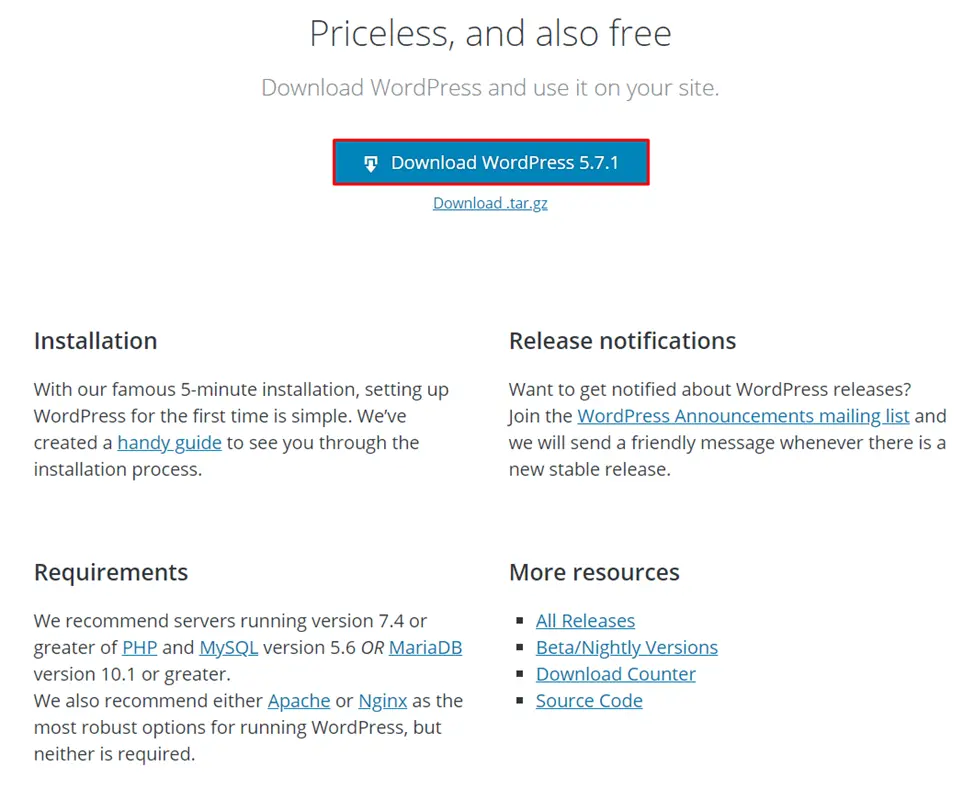Open the MariaDB link
This screenshot has height=811, width=975.
[424, 647]
